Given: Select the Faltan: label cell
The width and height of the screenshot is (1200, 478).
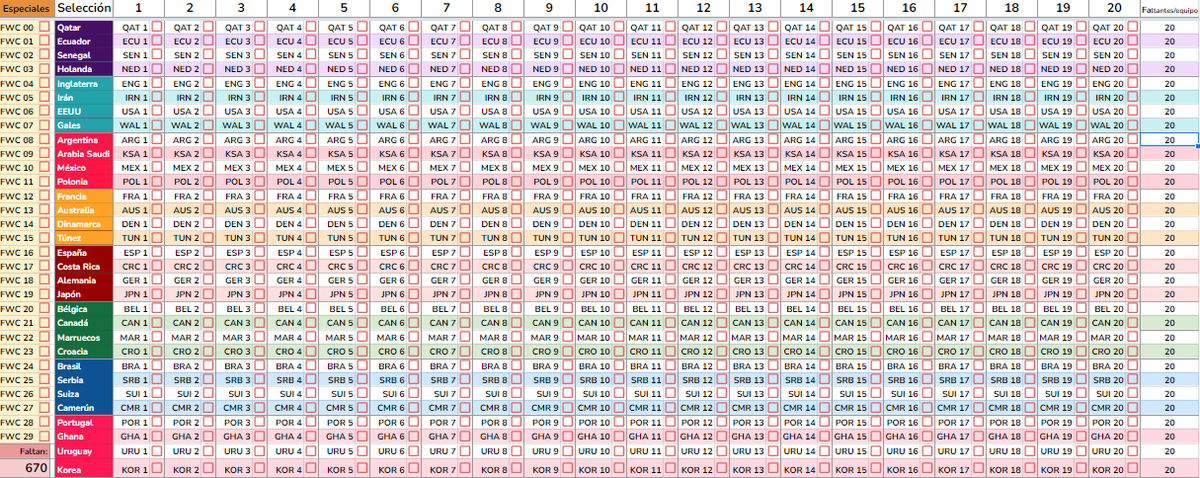Looking at the screenshot, I should click(26, 451).
